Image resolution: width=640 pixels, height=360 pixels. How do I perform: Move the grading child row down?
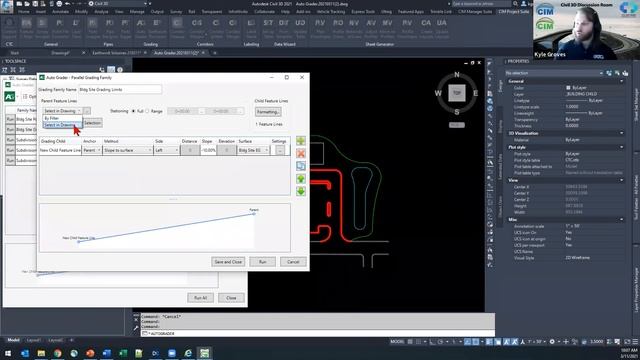click(301, 191)
